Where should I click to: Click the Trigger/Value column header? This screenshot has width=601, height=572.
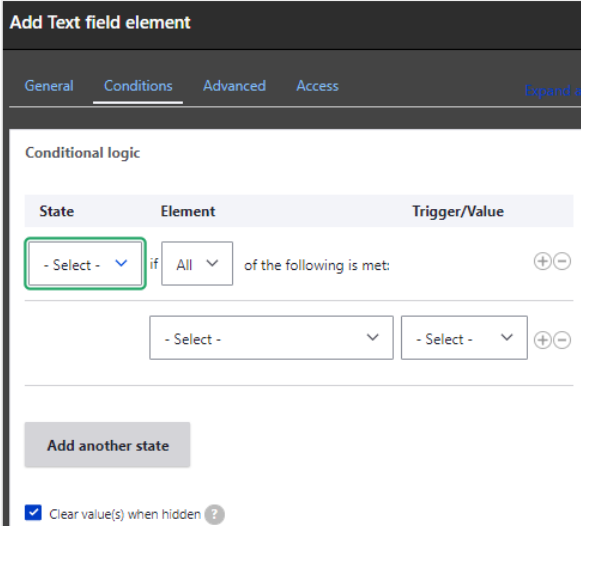point(458,211)
